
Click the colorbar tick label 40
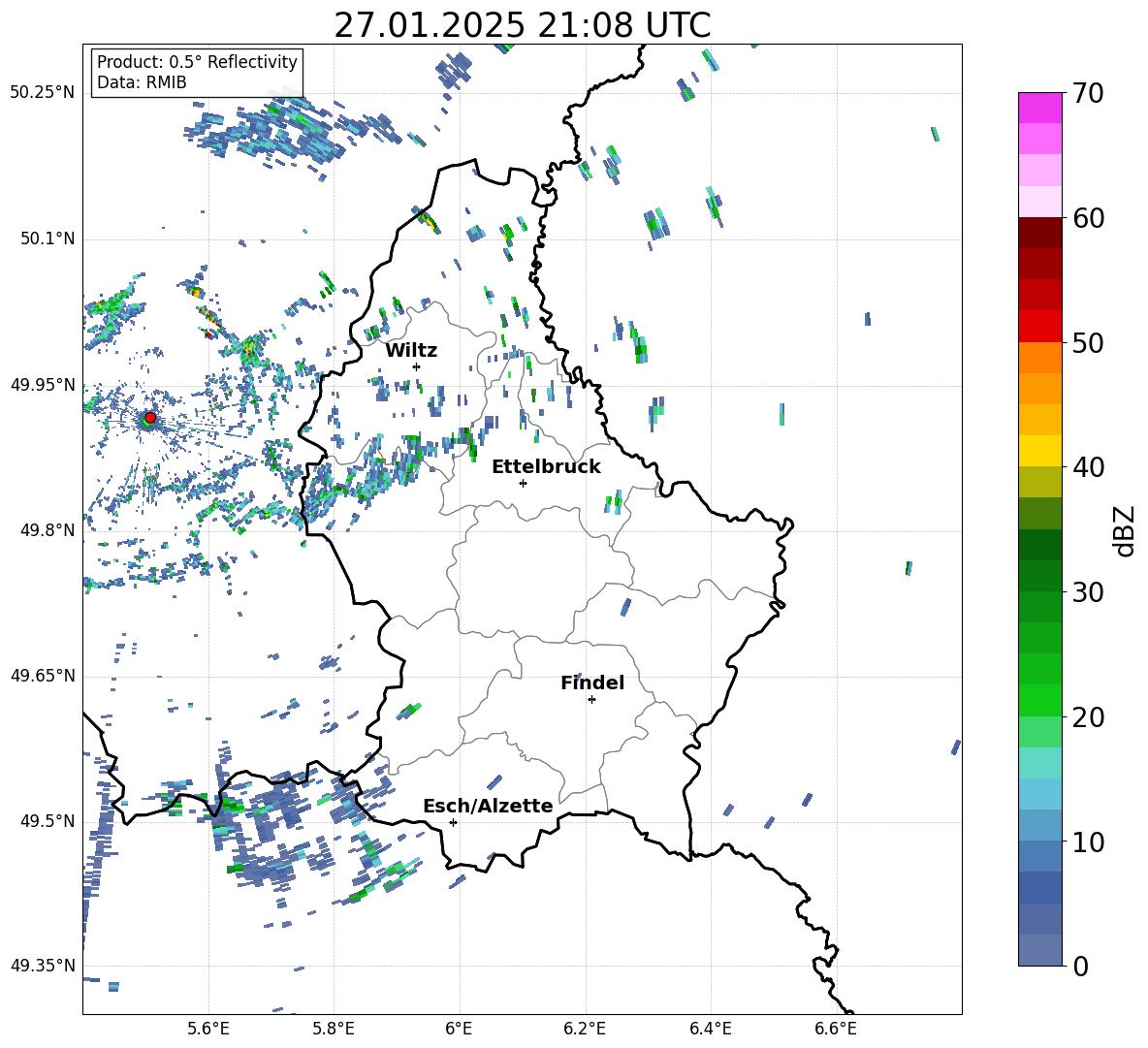point(1087,467)
